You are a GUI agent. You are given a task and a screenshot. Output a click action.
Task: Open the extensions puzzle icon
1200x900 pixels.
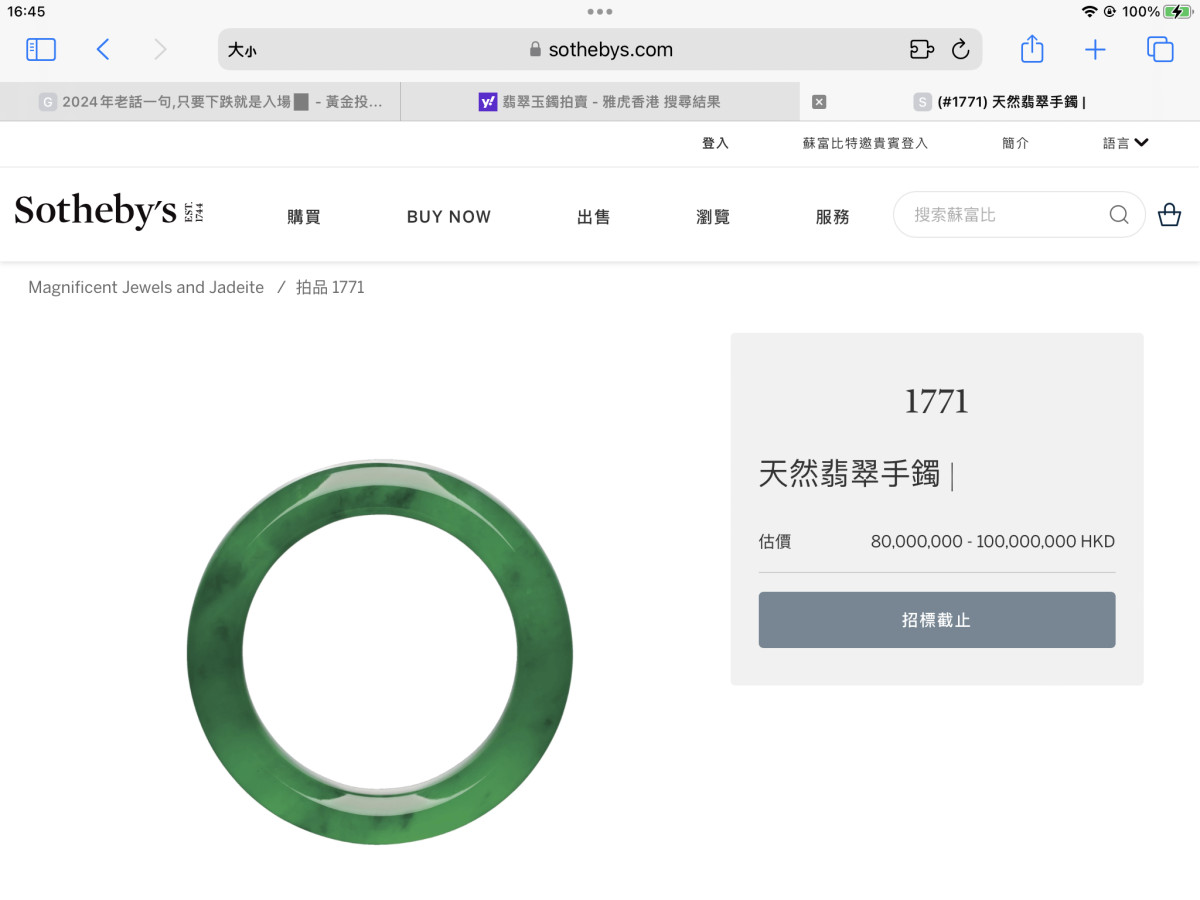[x=921, y=49]
